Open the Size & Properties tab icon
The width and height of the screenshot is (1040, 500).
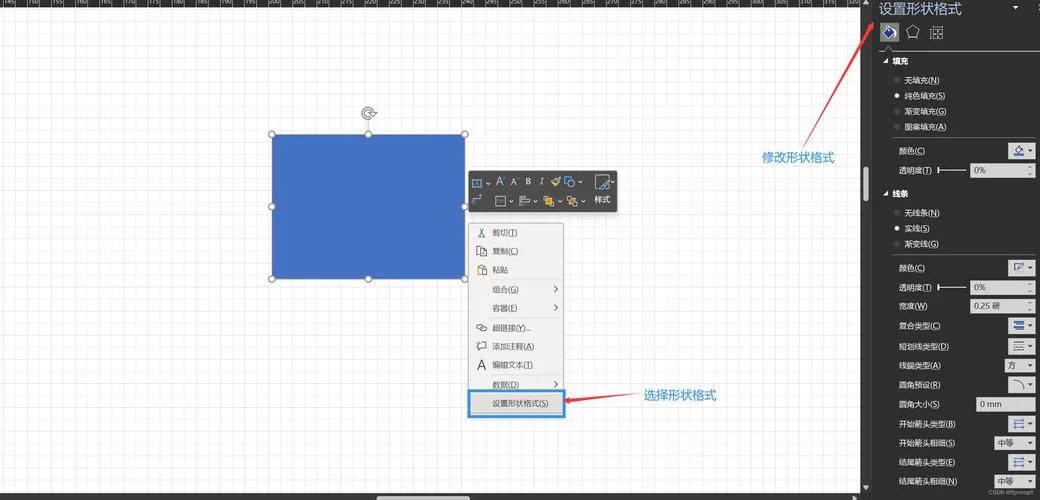tap(936, 33)
